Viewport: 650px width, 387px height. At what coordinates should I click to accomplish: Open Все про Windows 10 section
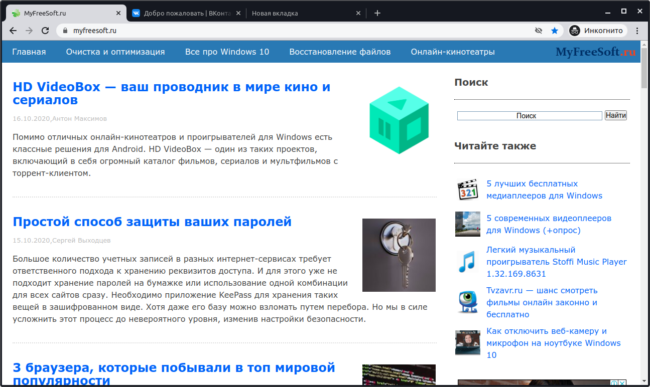(227, 52)
